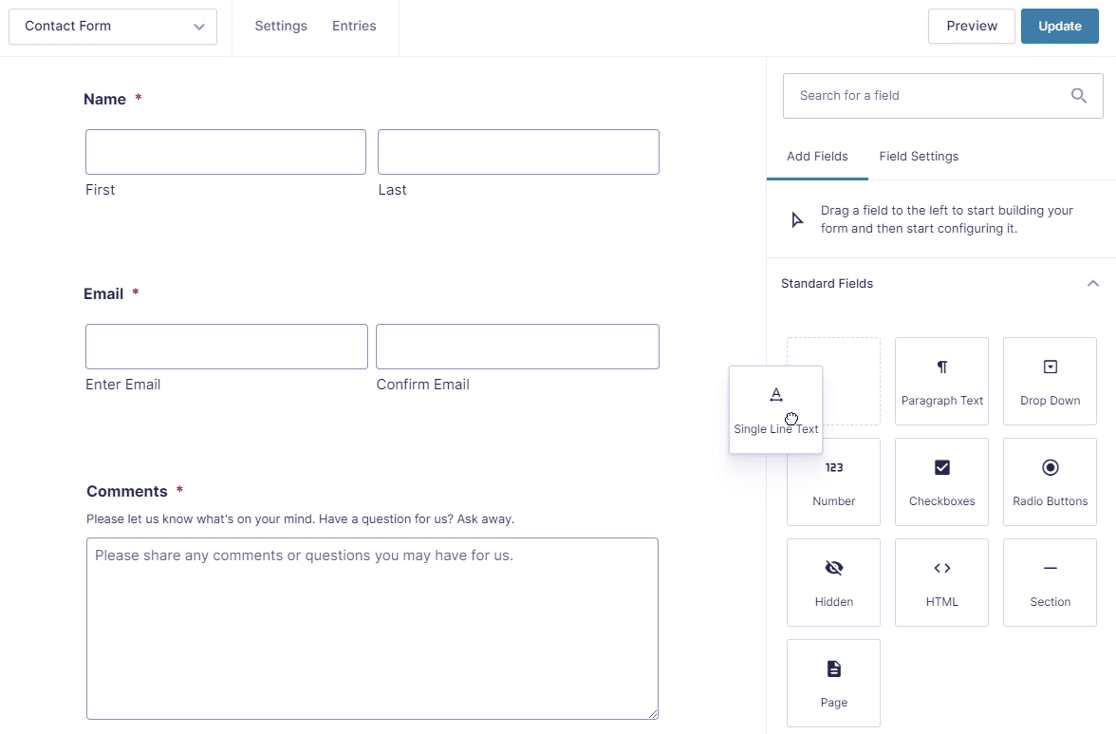Preview the form

971,25
